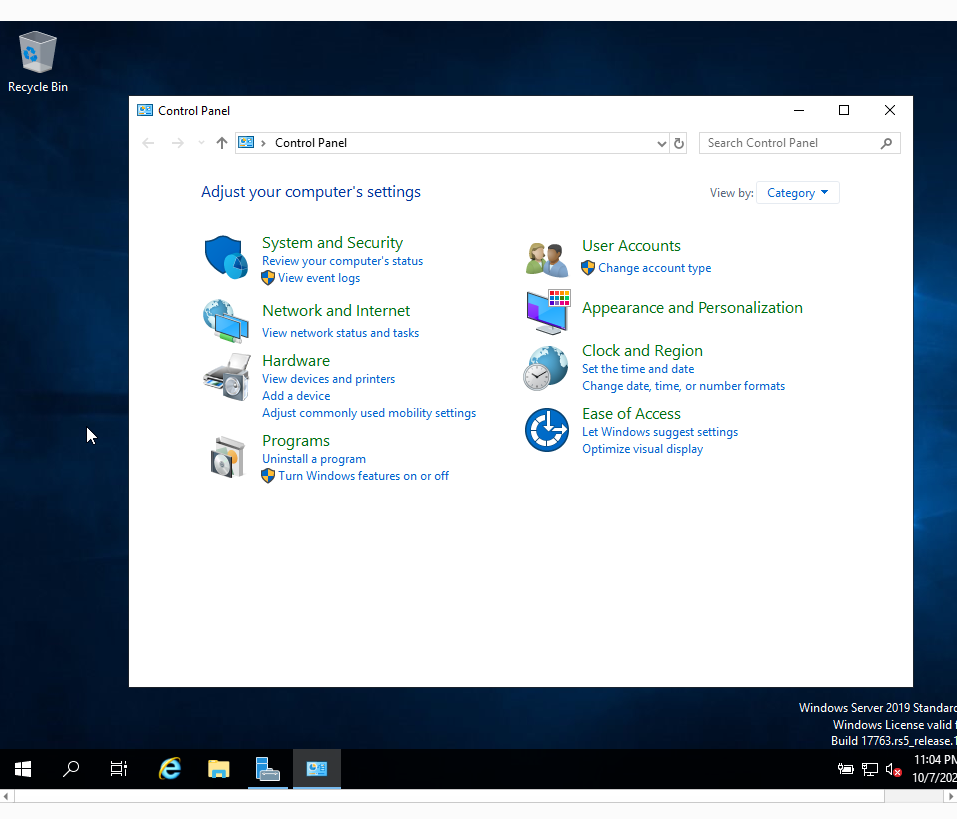957x819 pixels.
Task: Click Uninstall a program
Action: [x=314, y=459]
